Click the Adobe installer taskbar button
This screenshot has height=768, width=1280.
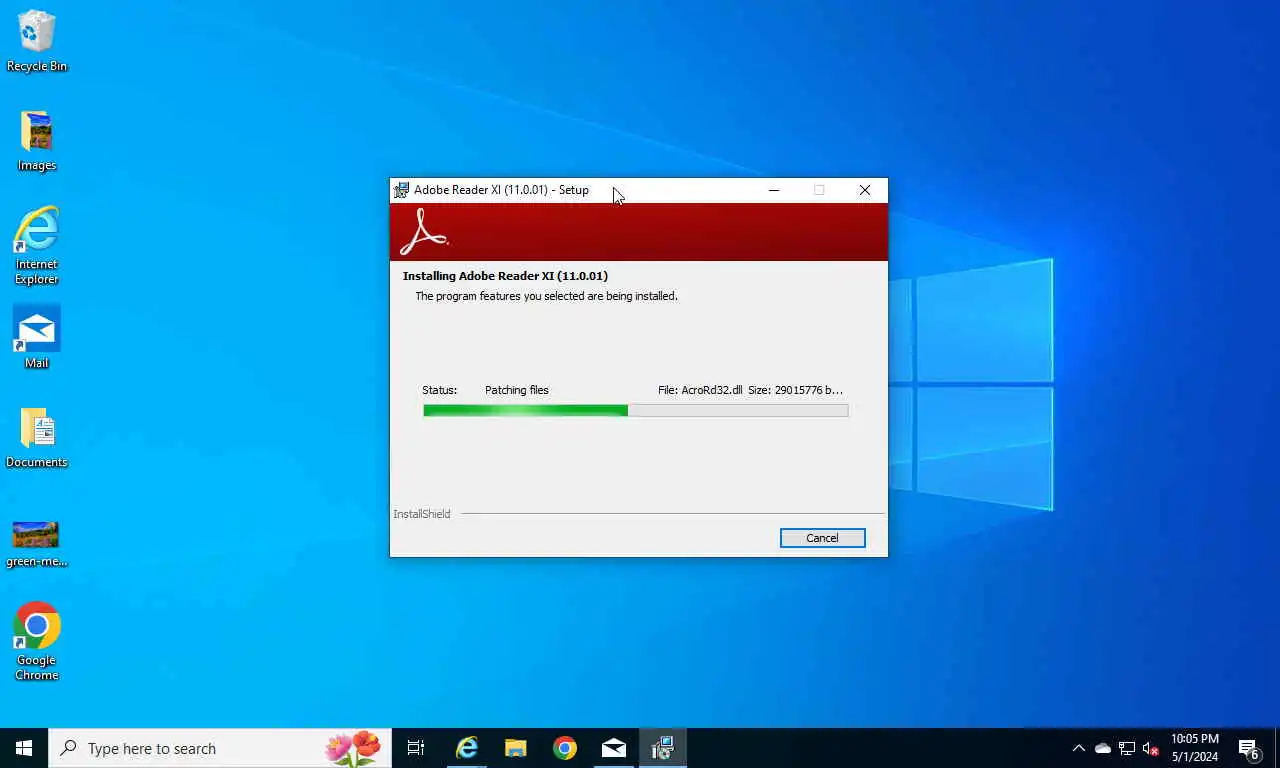click(663, 748)
